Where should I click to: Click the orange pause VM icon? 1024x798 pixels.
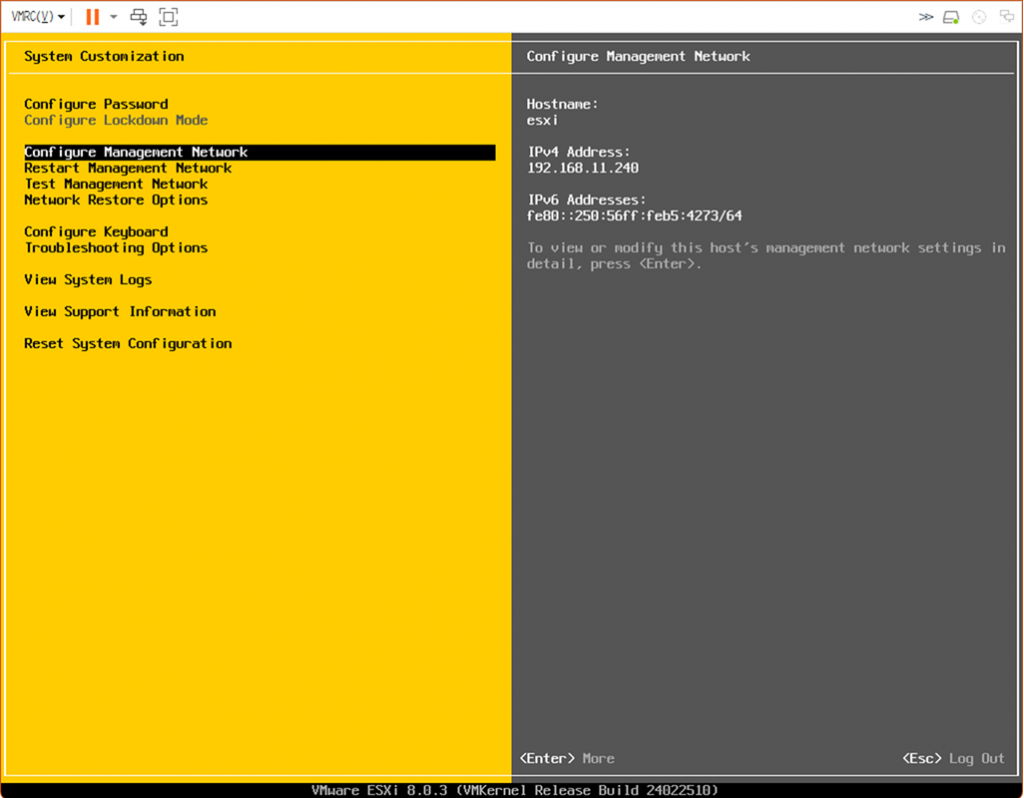pyautogui.click(x=93, y=16)
